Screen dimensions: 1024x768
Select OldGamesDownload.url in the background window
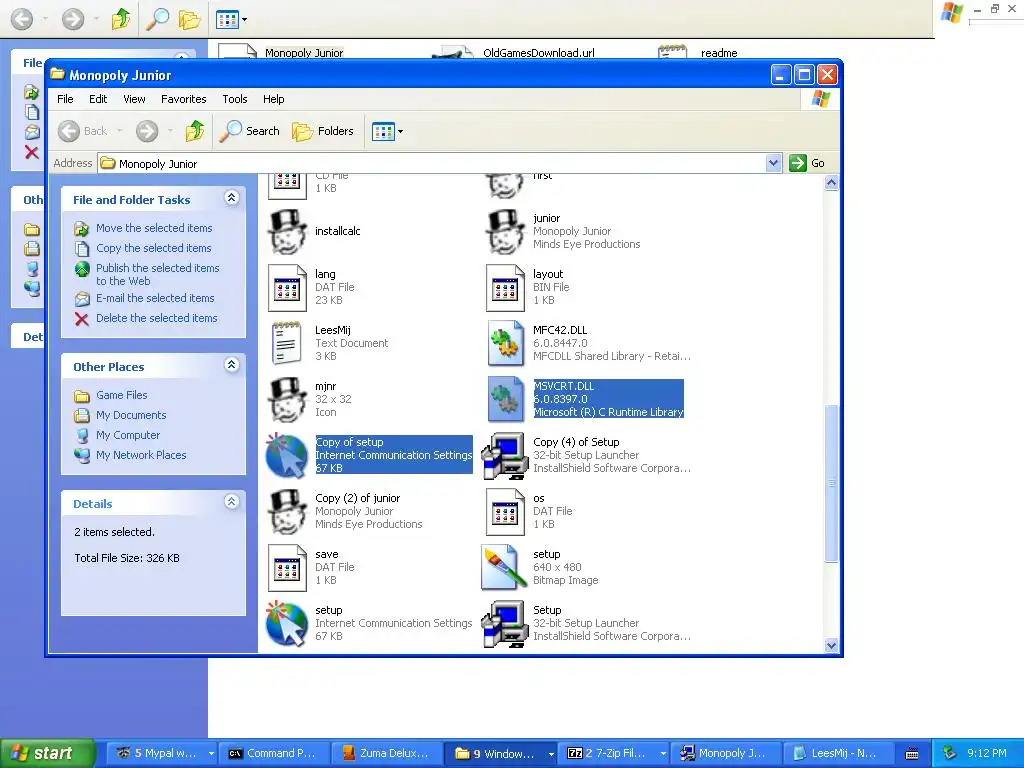click(539, 53)
